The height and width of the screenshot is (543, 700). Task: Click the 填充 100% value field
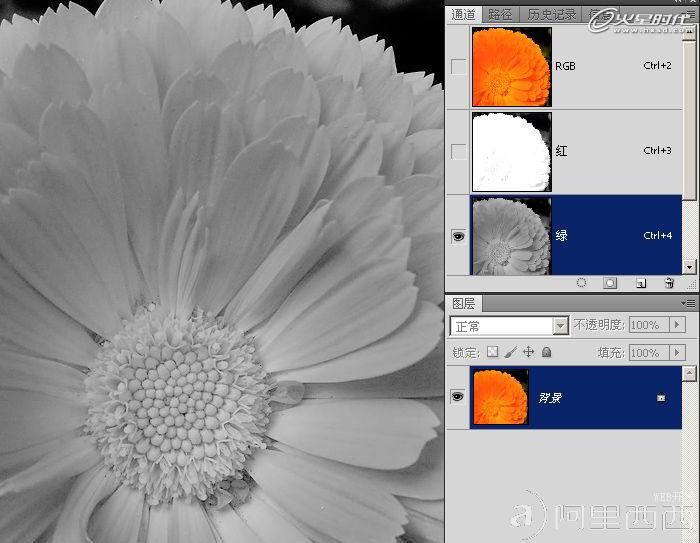point(649,353)
